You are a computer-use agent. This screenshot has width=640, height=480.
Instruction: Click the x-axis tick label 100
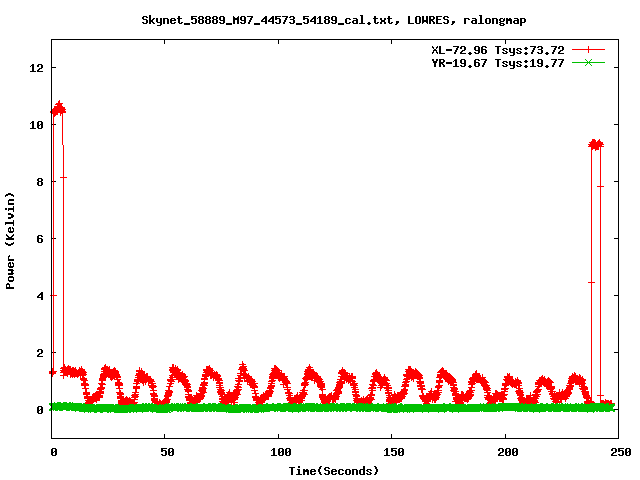(x=280, y=452)
